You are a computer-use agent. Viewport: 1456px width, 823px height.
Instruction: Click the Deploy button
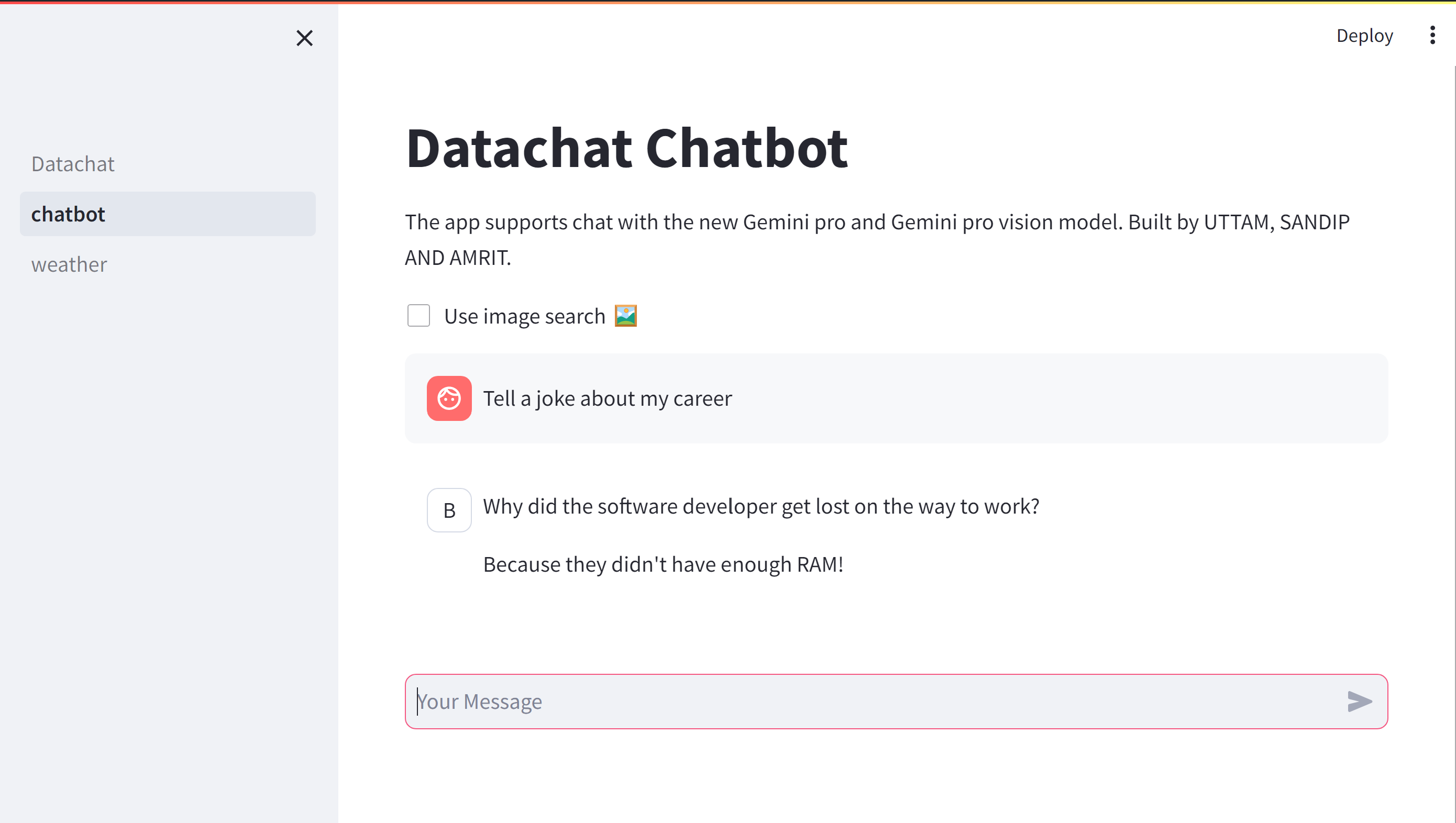(x=1364, y=36)
